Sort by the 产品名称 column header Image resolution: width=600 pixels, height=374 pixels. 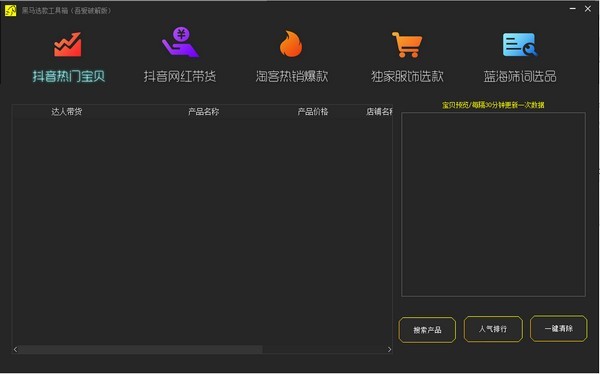point(204,112)
